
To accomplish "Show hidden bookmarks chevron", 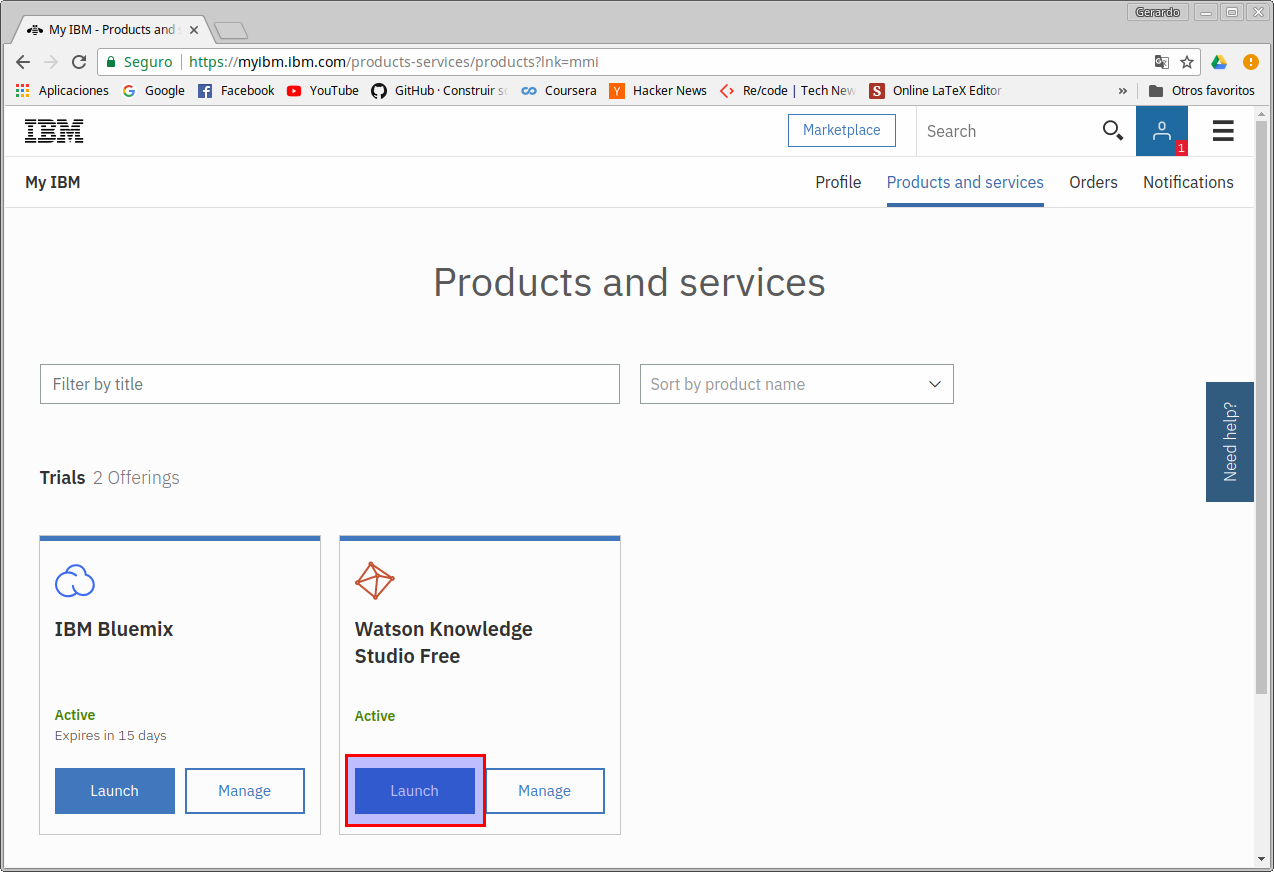I will [x=1123, y=90].
